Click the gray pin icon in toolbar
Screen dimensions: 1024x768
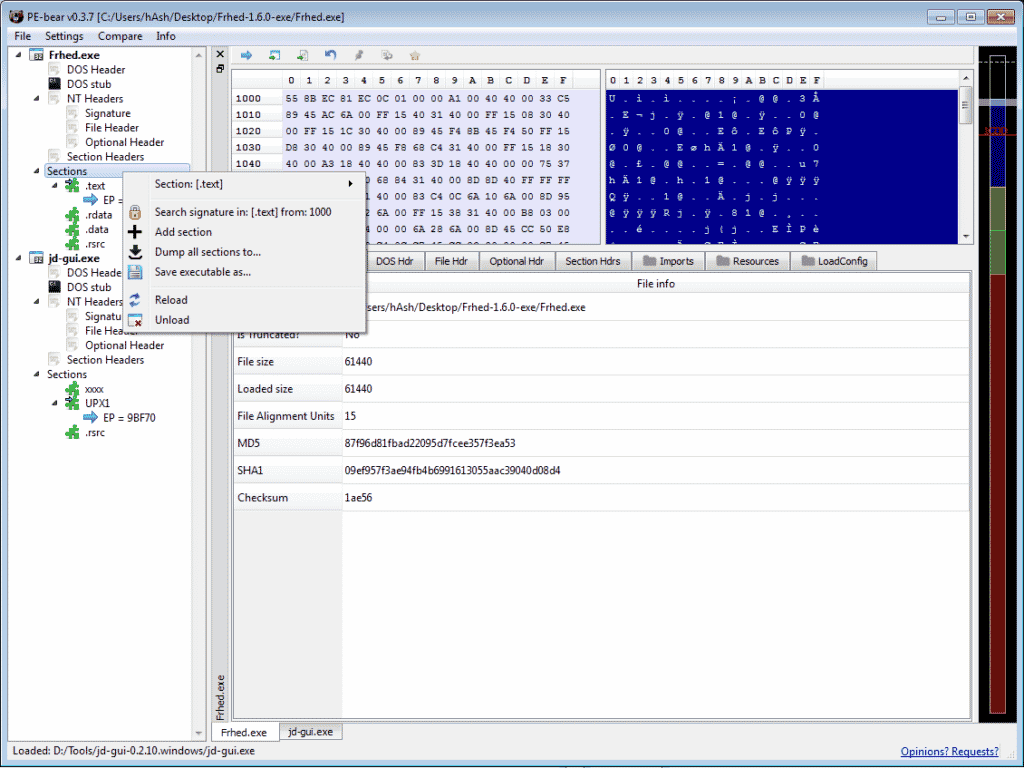(358, 55)
